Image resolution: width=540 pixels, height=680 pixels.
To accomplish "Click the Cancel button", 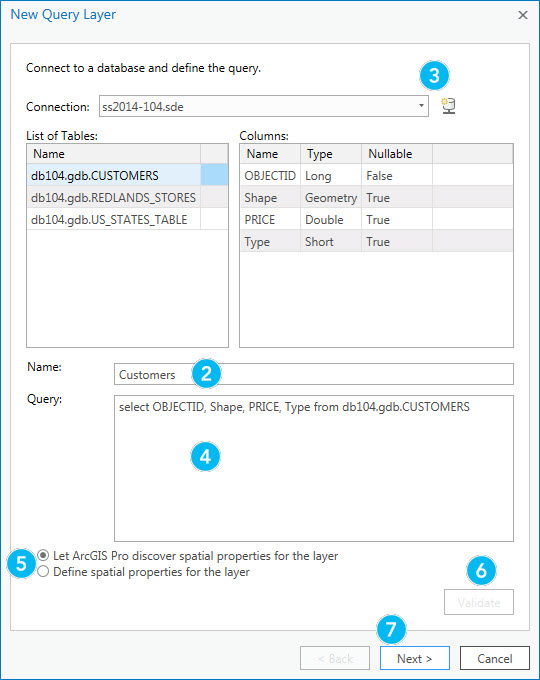I will click(x=494, y=658).
